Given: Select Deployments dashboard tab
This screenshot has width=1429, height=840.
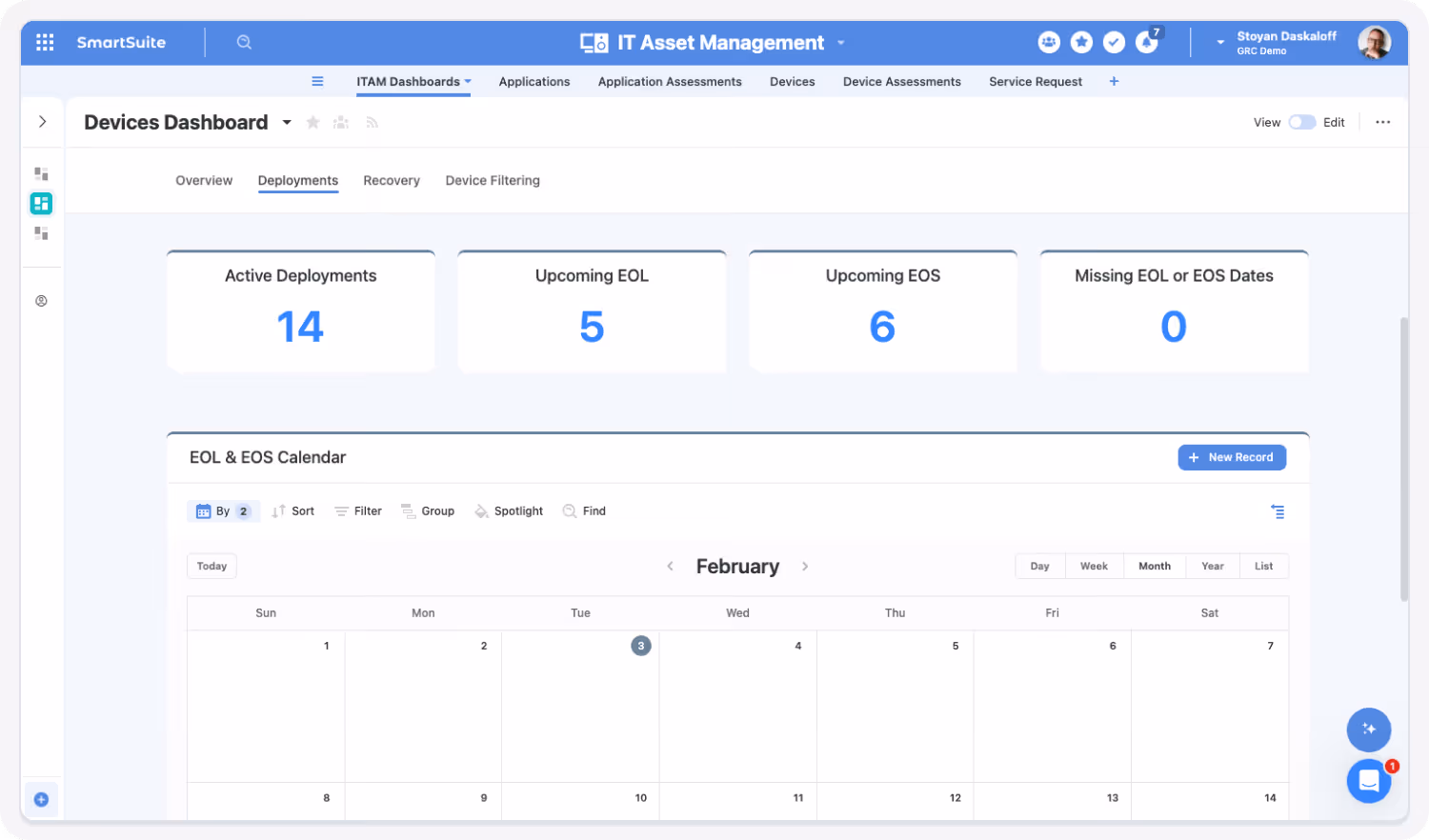Looking at the screenshot, I should pos(298,181).
